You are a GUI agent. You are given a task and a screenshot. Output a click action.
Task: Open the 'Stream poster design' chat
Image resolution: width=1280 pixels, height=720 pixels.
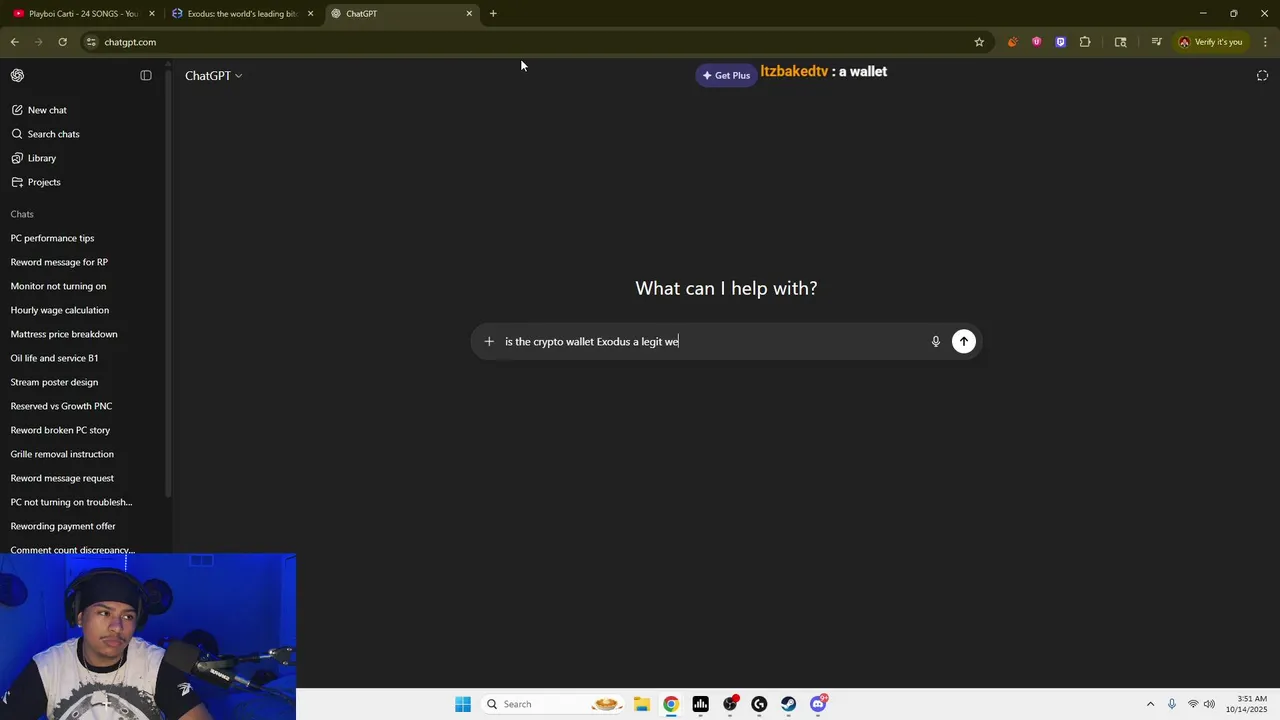pos(54,382)
